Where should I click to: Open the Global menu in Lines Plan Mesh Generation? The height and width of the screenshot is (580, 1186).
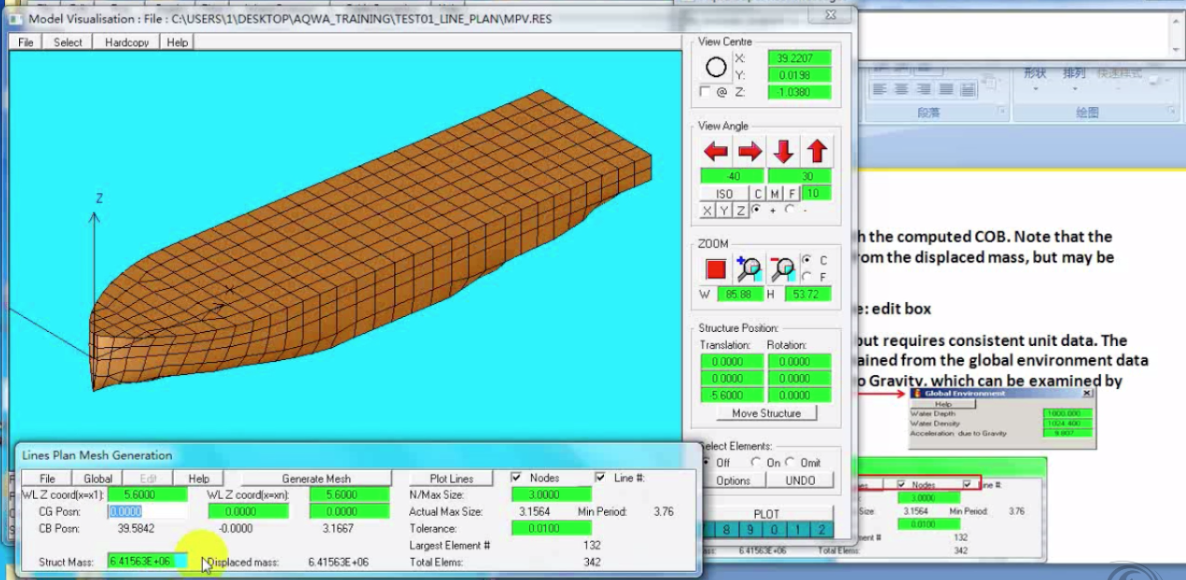(96, 478)
